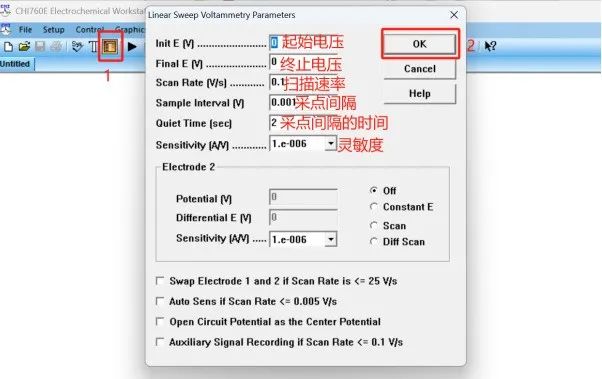Enable Auto Sens if Scan Rate checkbox
602x379 pixels.
tap(160, 301)
